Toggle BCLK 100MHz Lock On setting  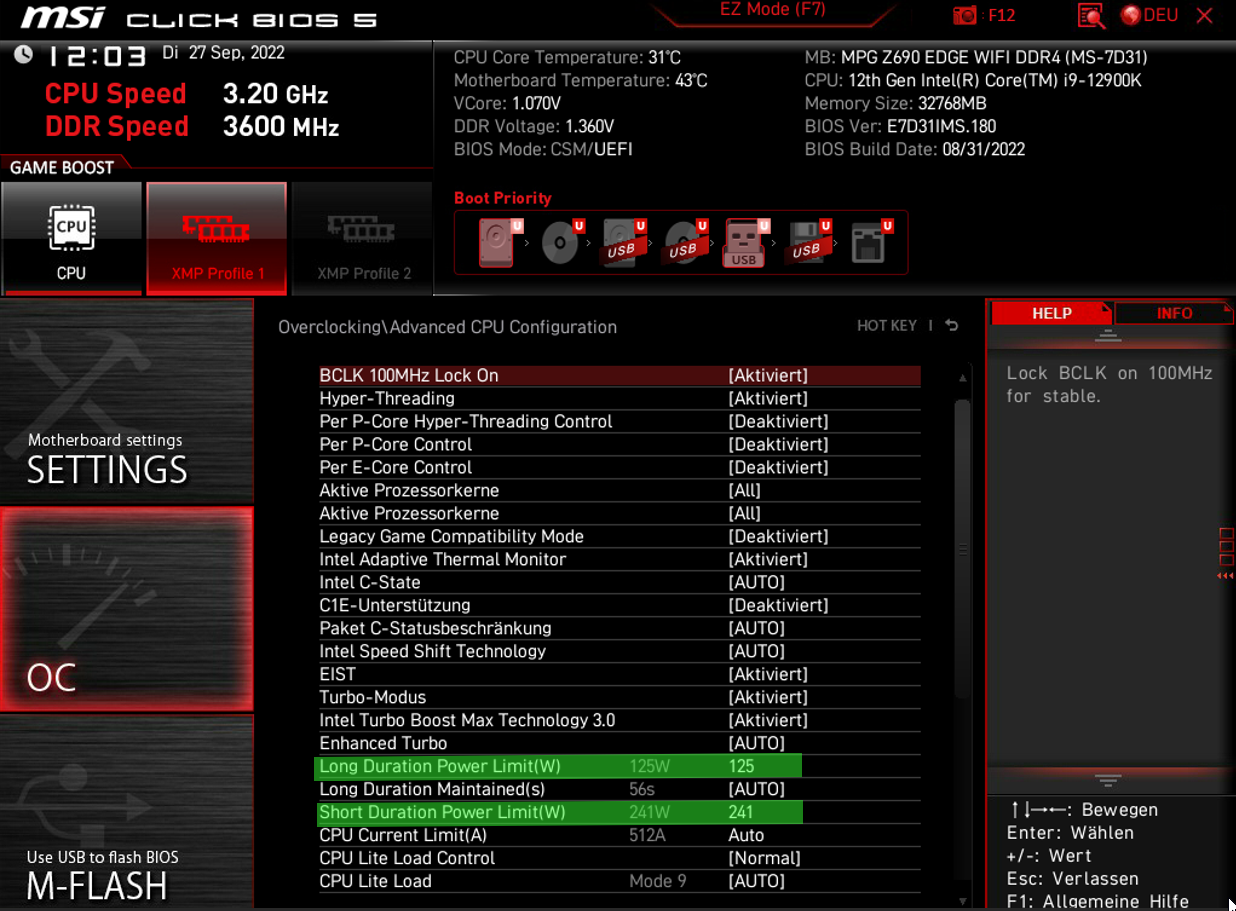click(x=619, y=376)
